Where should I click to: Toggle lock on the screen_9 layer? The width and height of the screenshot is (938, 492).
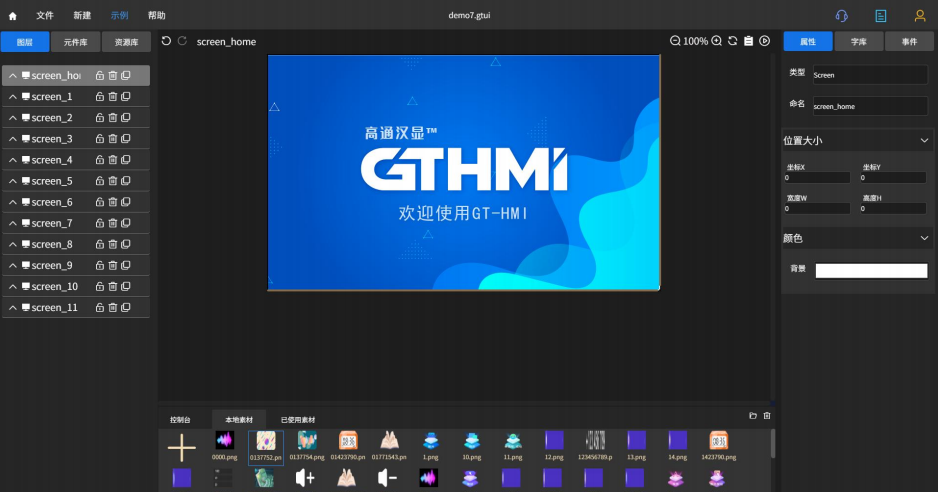(x=100, y=265)
